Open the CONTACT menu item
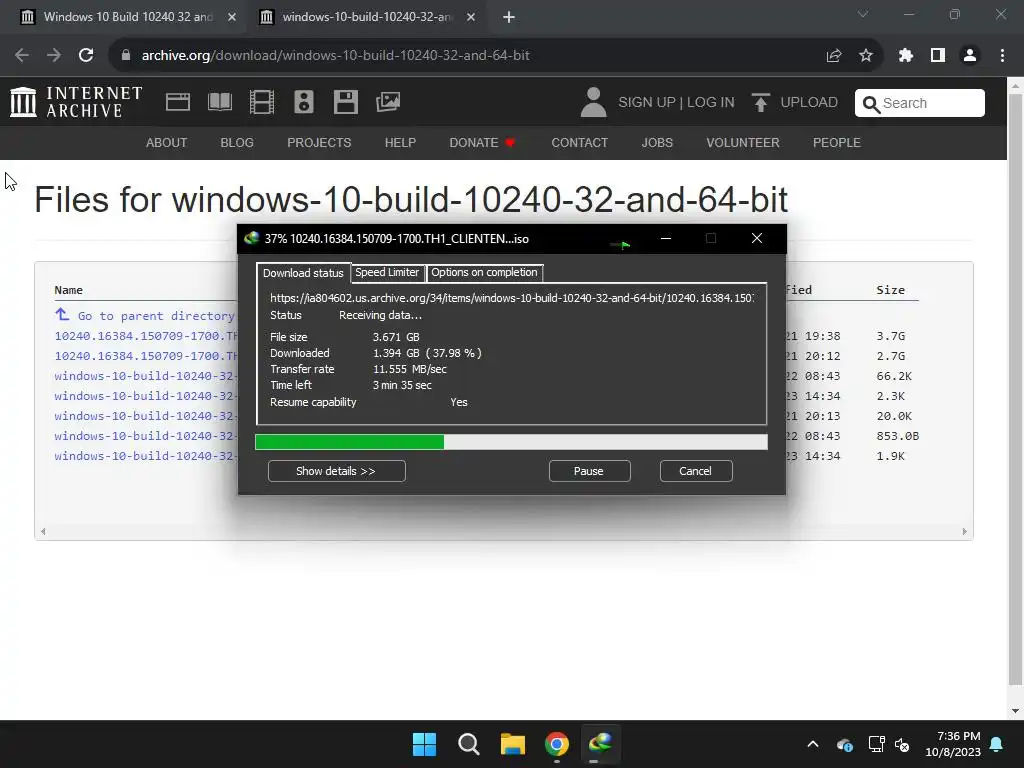The height and width of the screenshot is (768, 1024). [x=579, y=142]
